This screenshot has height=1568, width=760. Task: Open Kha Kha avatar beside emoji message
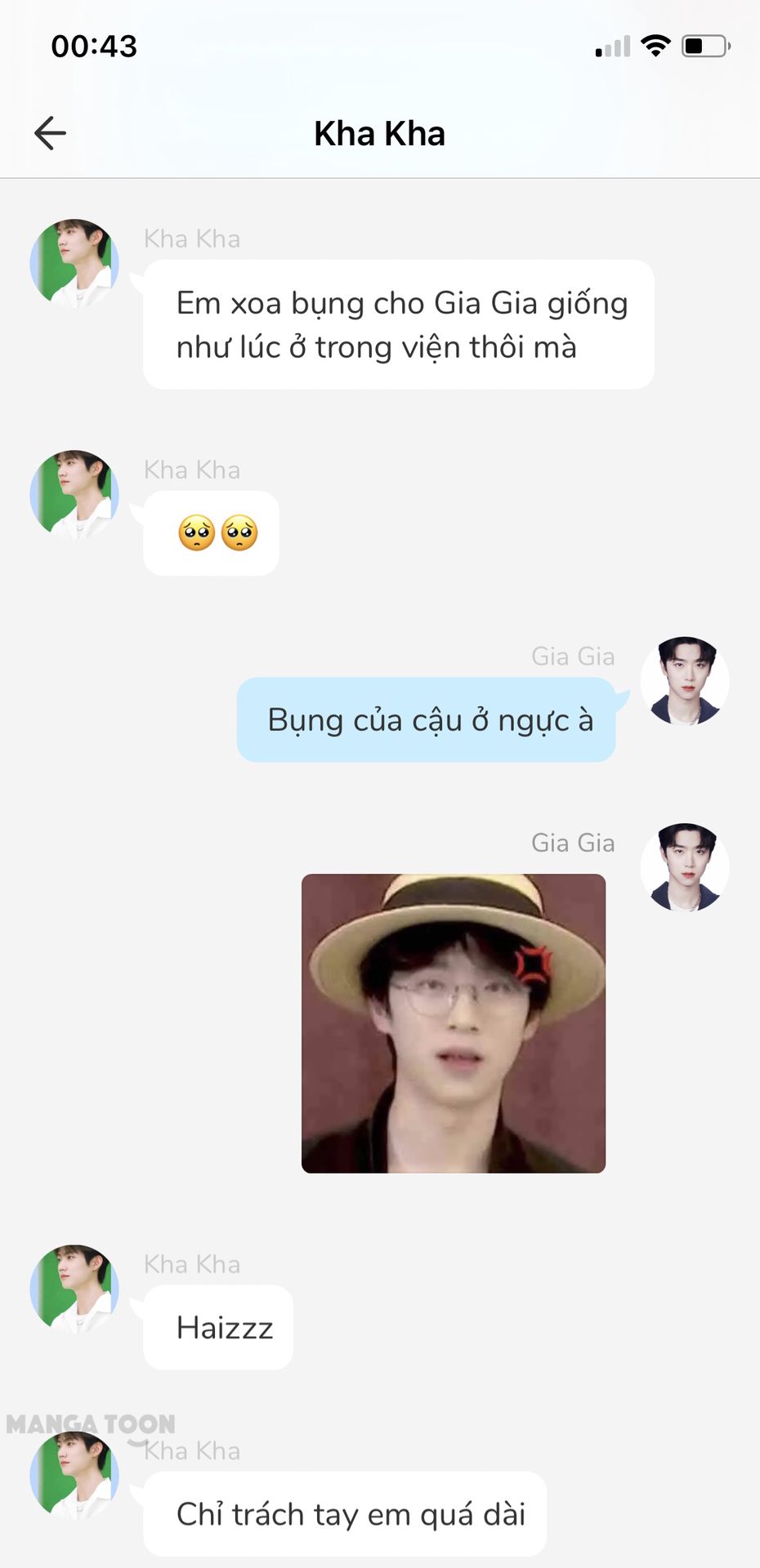click(74, 495)
